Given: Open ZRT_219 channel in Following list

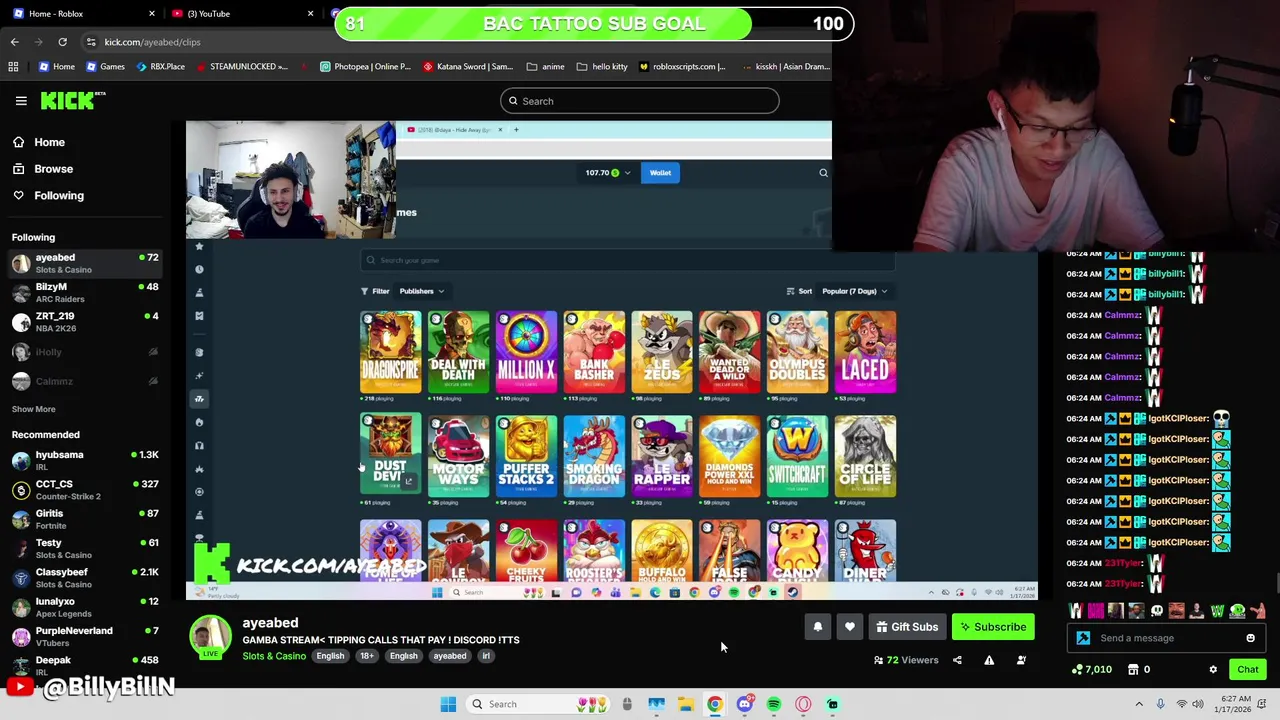Looking at the screenshot, I should (85, 321).
